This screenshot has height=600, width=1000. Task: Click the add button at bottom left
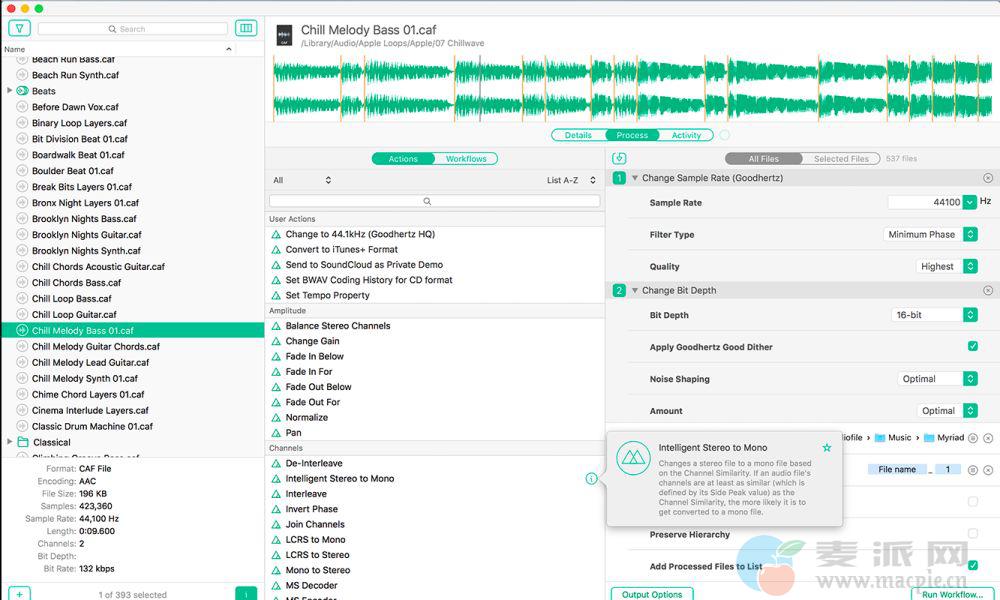[x=19, y=594]
